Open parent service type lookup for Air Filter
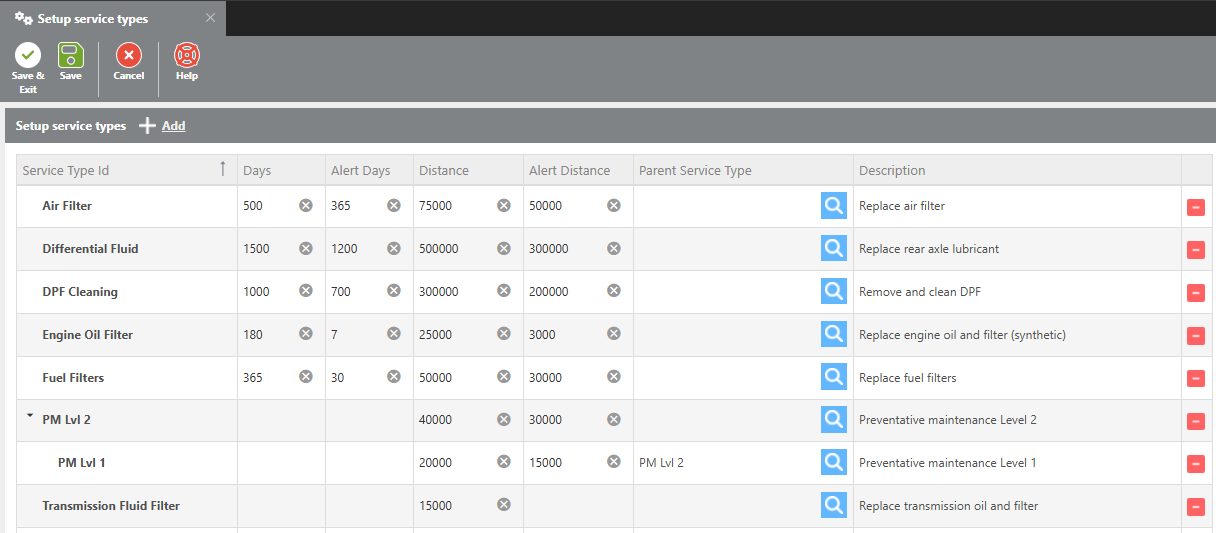The image size is (1216, 533). pos(833,206)
